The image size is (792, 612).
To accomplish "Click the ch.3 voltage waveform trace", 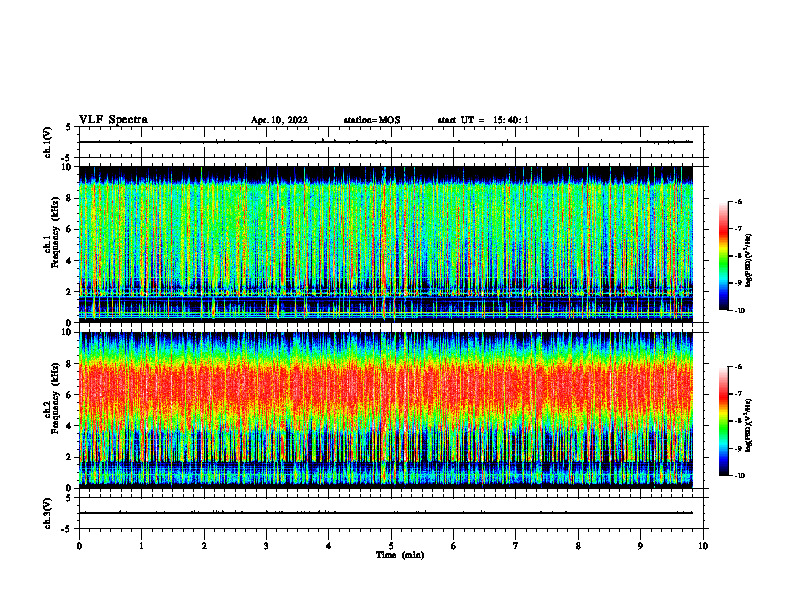I will click(x=386, y=513).
